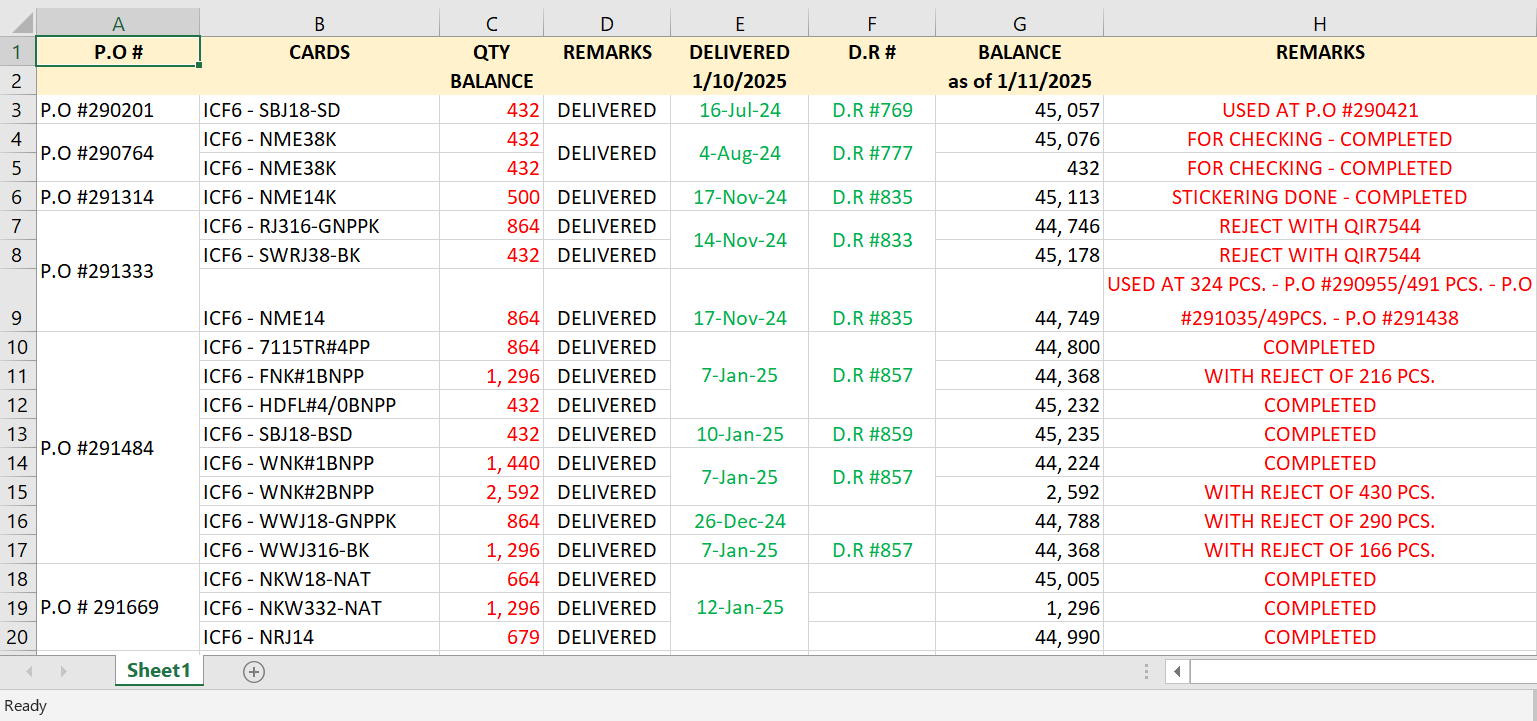
Task: Click the next sheet navigation arrow
Action: [x=63, y=672]
